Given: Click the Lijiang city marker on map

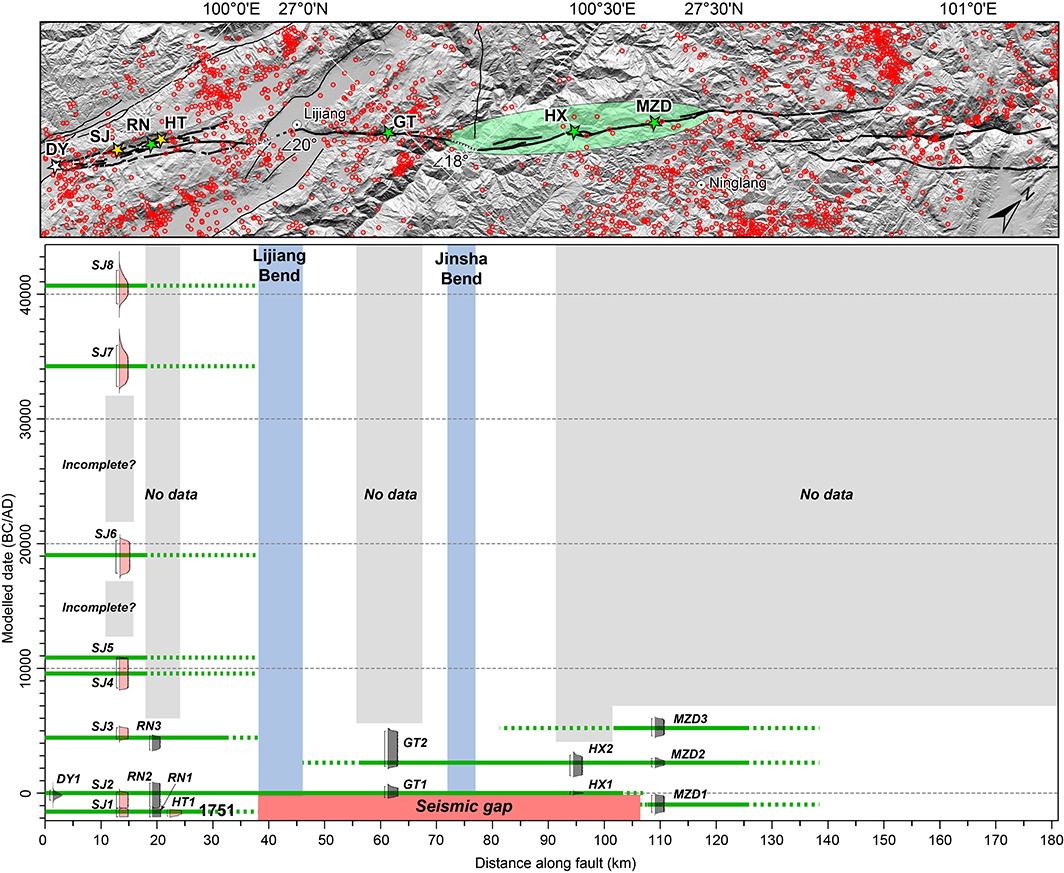Looking at the screenshot, I should click(297, 124).
